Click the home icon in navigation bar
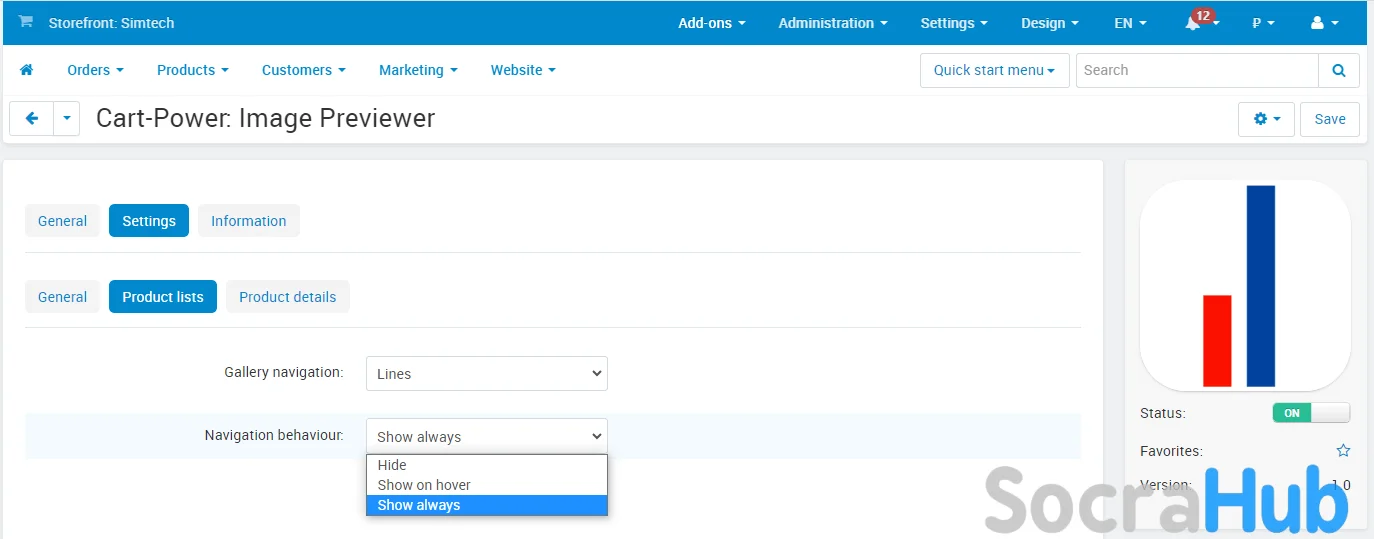The height and width of the screenshot is (539, 1374). point(27,70)
